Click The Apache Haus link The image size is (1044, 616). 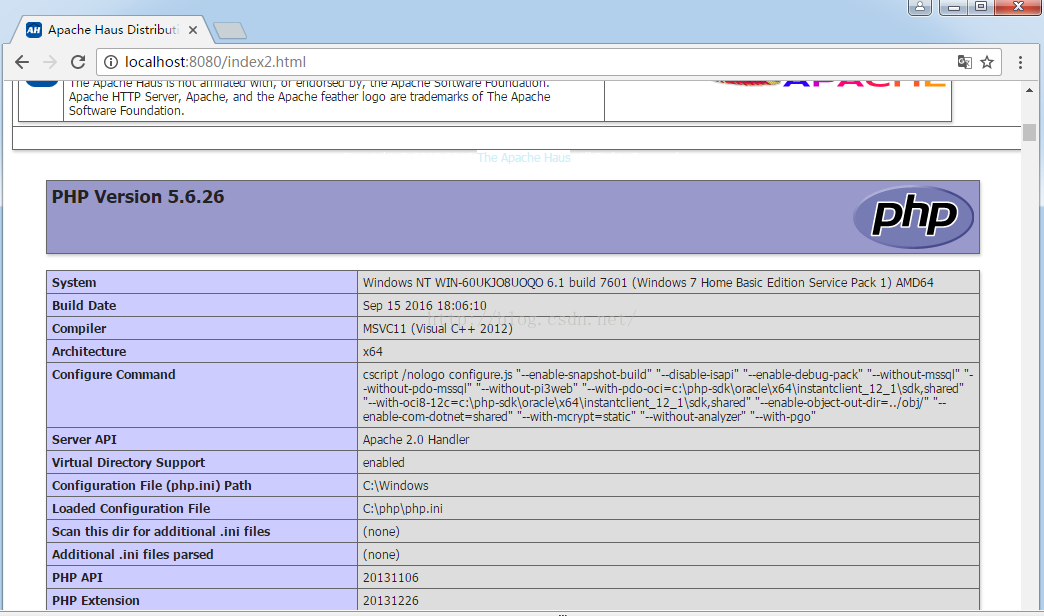click(524, 158)
